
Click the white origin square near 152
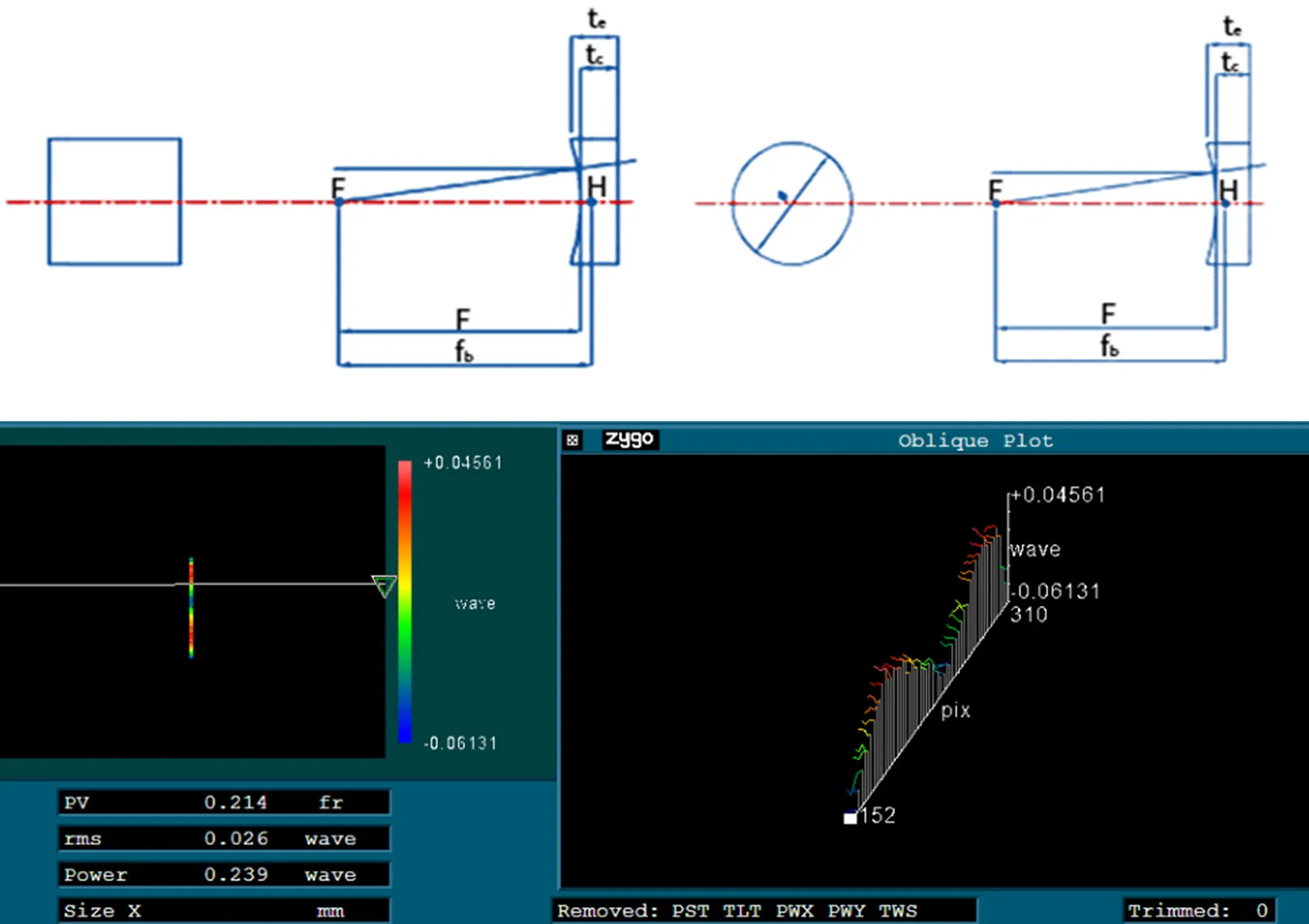click(850, 818)
